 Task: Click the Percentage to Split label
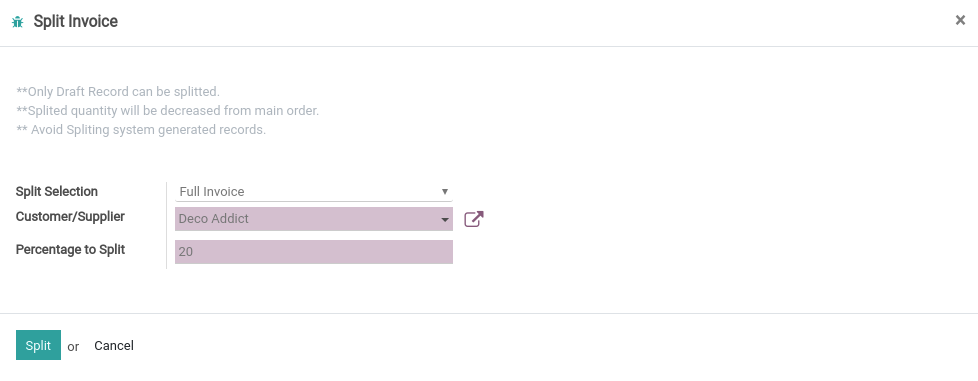coord(70,249)
